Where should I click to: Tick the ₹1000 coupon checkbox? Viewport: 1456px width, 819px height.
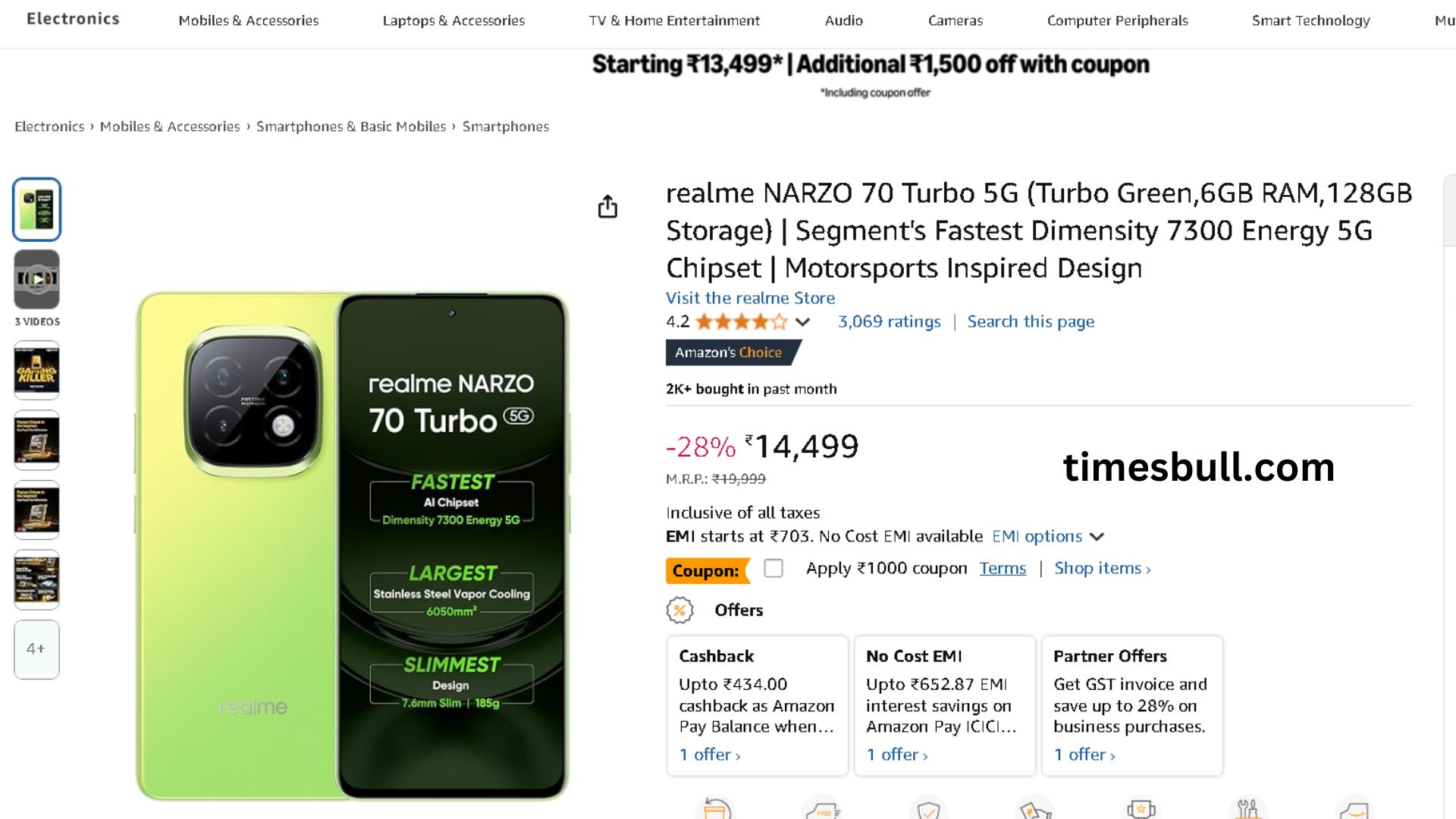(773, 568)
